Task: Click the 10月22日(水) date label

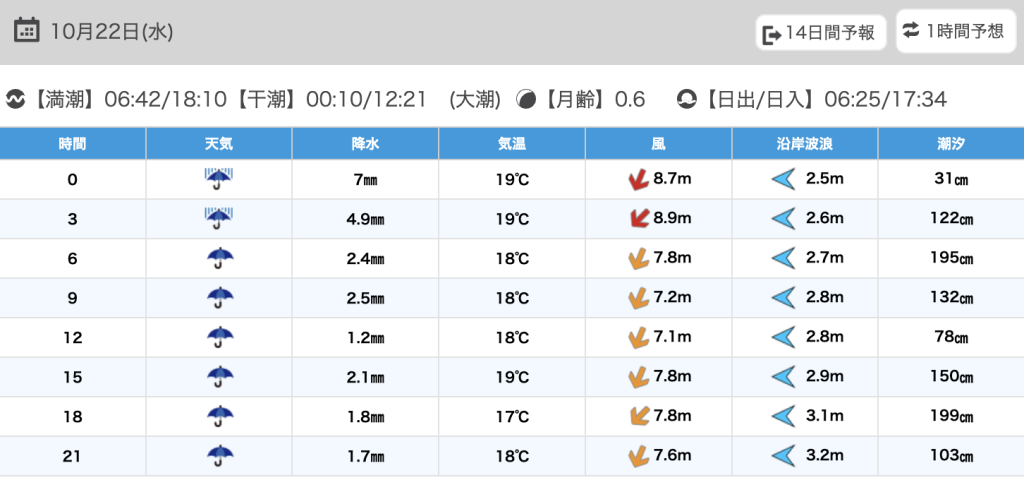Action: pyautogui.click(x=112, y=31)
